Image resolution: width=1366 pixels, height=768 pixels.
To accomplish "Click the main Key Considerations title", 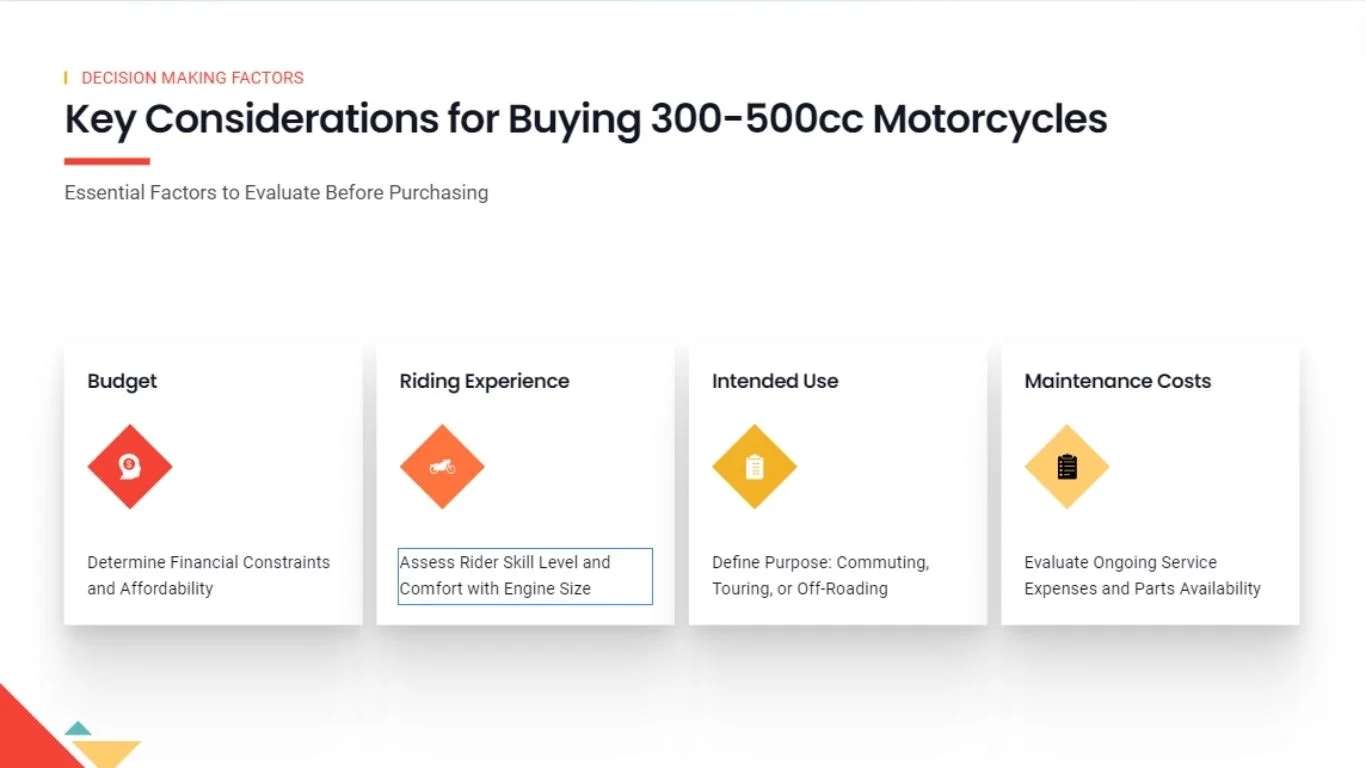I will [586, 119].
